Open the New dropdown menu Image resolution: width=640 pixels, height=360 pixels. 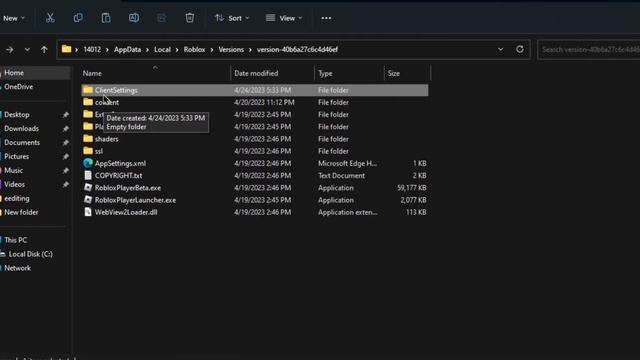tap(14, 18)
